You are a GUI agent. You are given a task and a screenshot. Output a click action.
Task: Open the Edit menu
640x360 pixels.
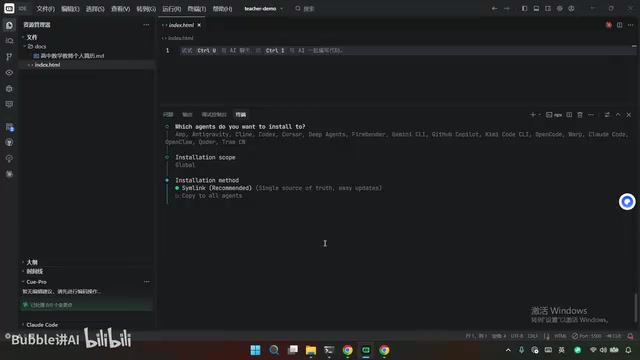coord(70,9)
